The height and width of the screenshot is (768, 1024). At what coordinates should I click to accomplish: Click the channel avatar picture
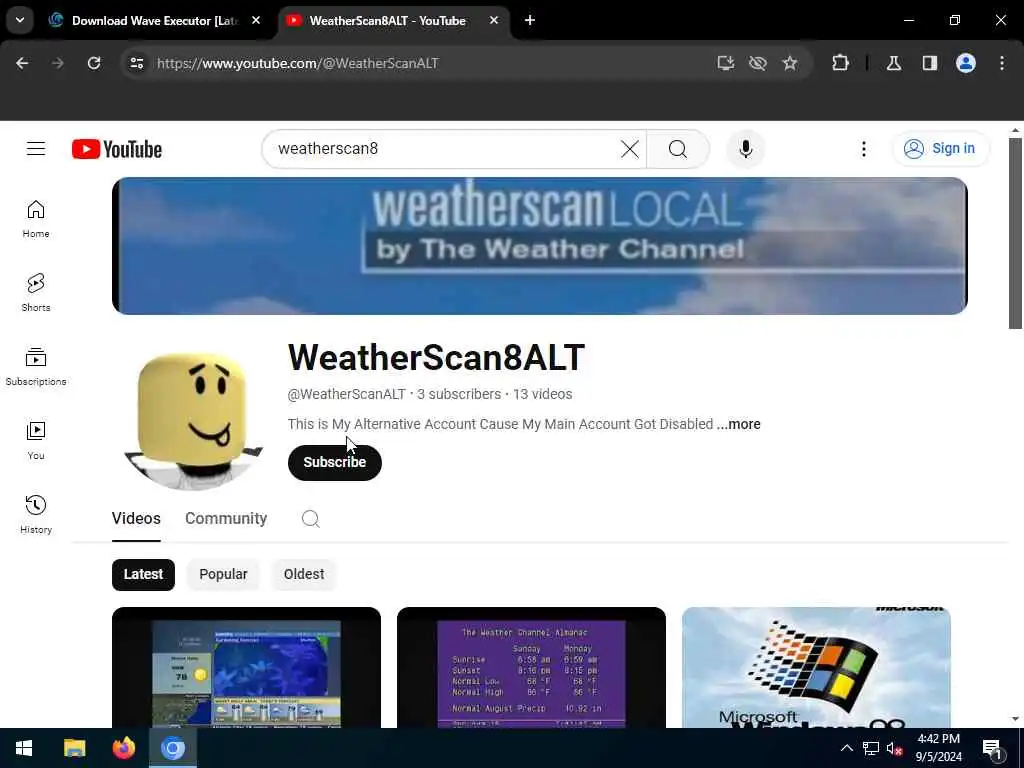pyautogui.click(x=193, y=421)
